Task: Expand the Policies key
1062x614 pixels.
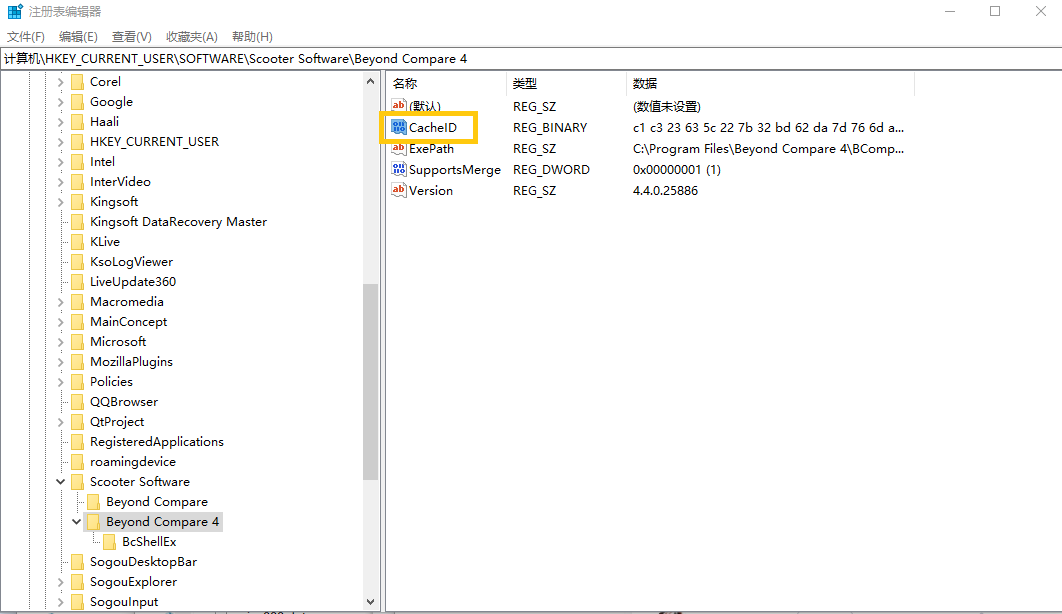Action: (x=60, y=382)
